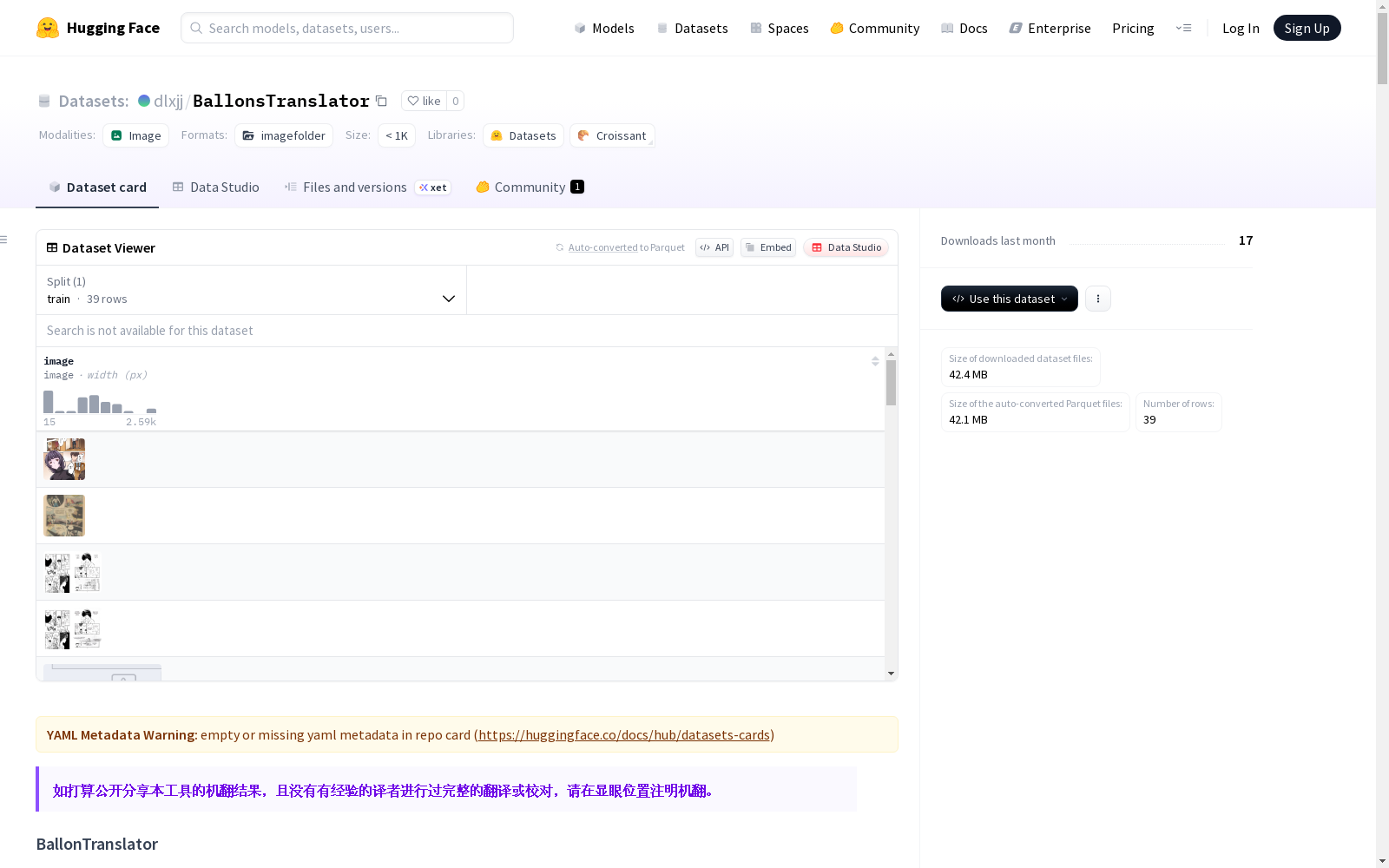Copy dataset name with the copy icon
This screenshot has height=868, width=1389.
coord(381,101)
